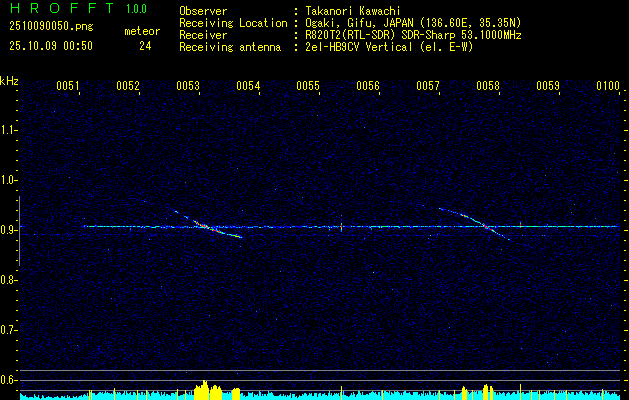
Task: Click the HROFFT title text
Action: pos(61,8)
